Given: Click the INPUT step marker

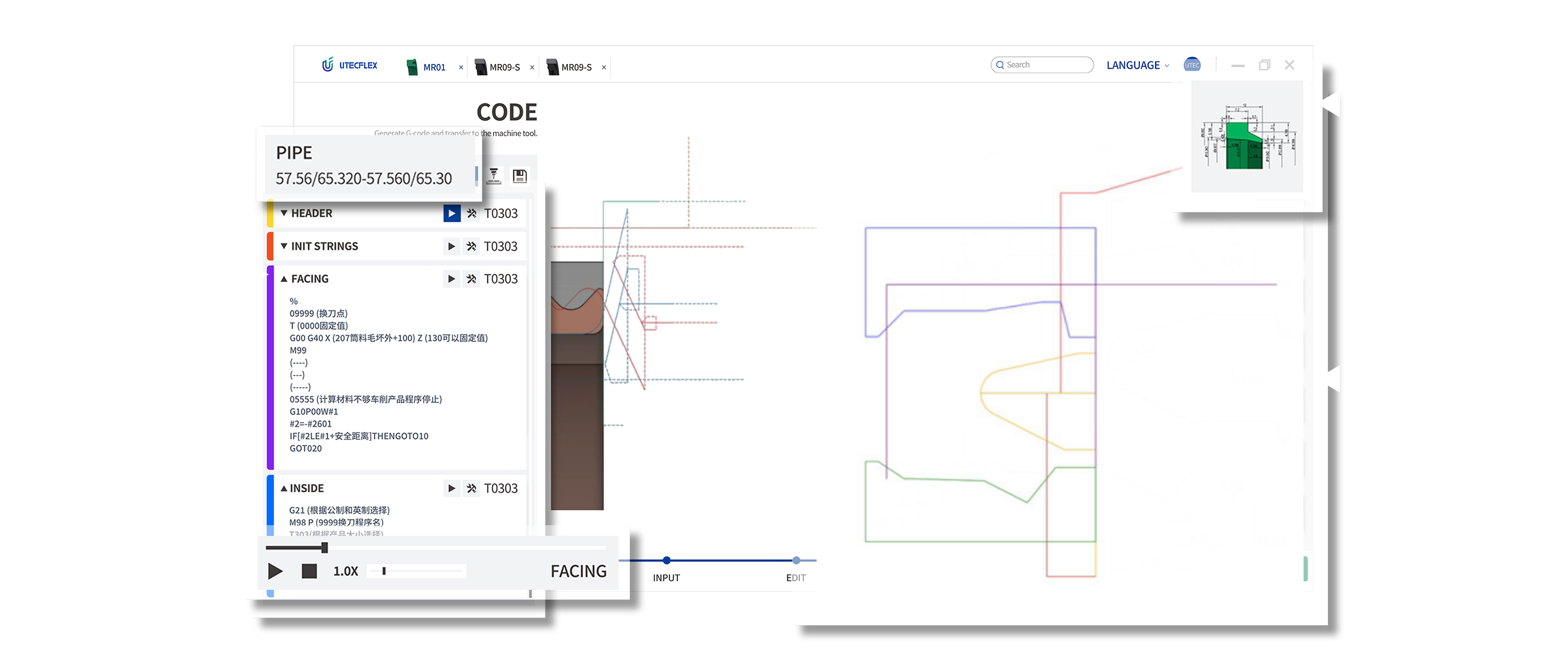Looking at the screenshot, I should click(x=667, y=560).
